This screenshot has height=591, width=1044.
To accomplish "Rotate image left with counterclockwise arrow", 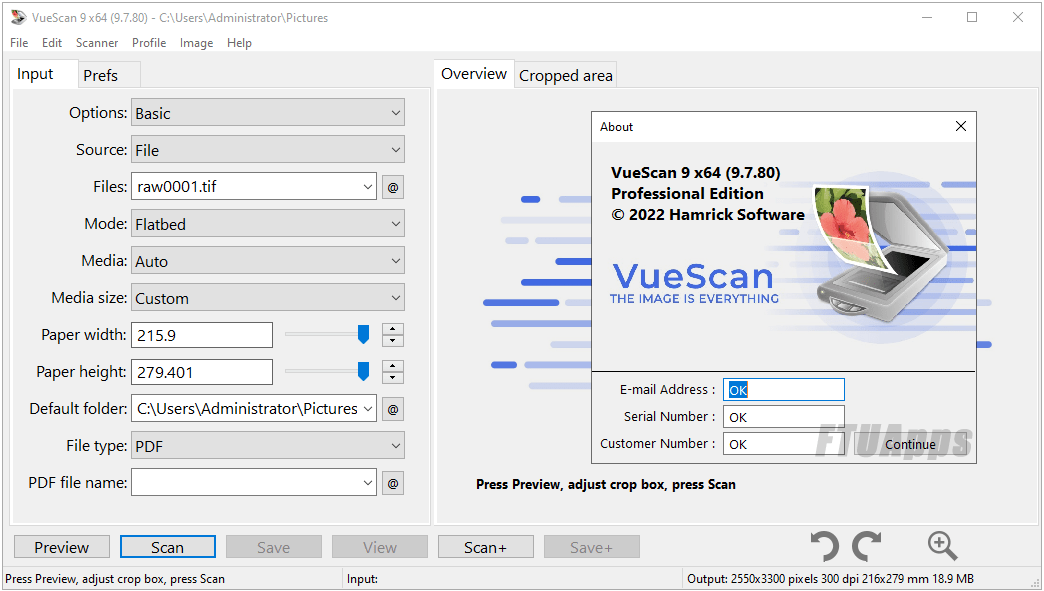I will (x=825, y=546).
